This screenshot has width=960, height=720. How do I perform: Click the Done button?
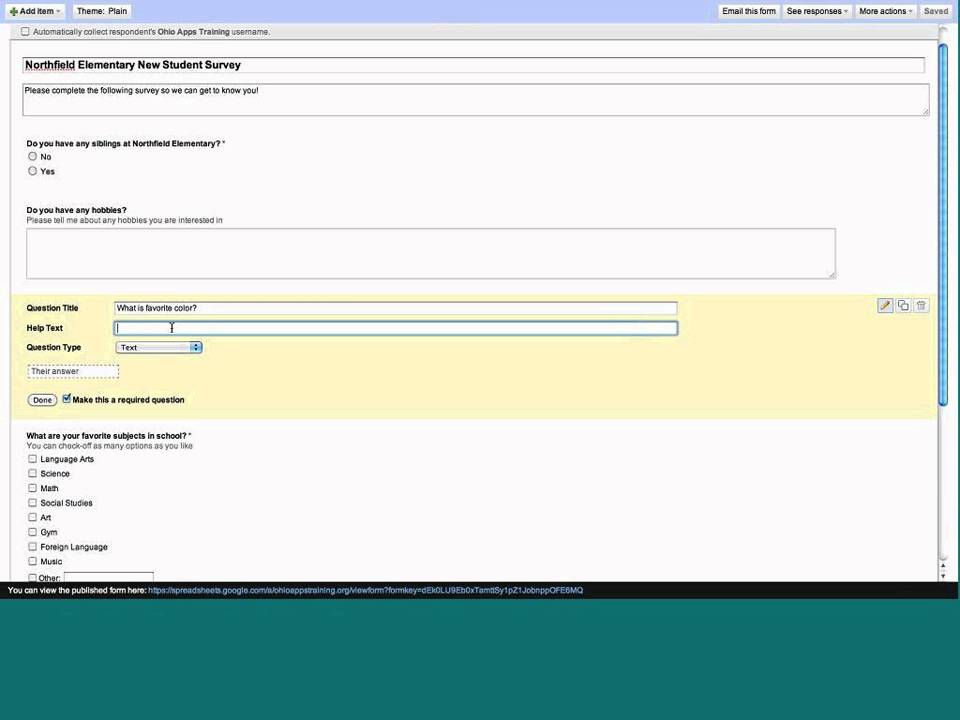(42, 400)
